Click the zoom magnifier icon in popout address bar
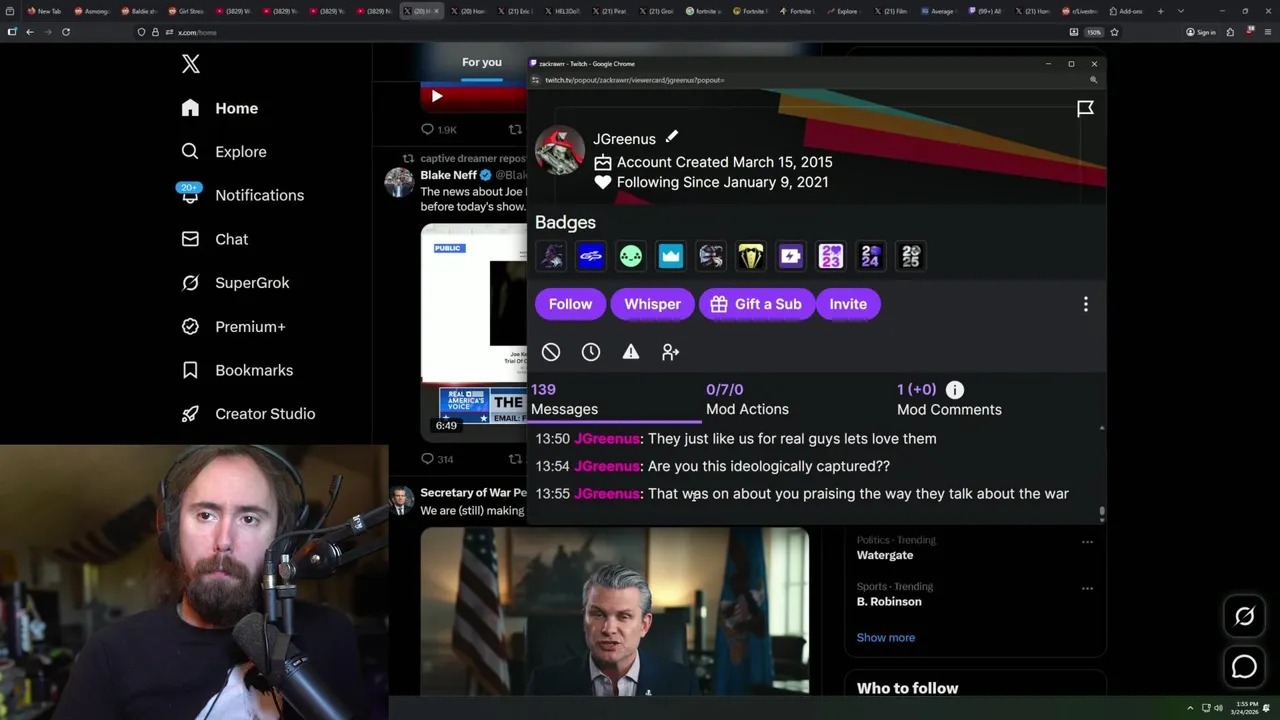This screenshot has height=720, width=1280. (x=1094, y=80)
